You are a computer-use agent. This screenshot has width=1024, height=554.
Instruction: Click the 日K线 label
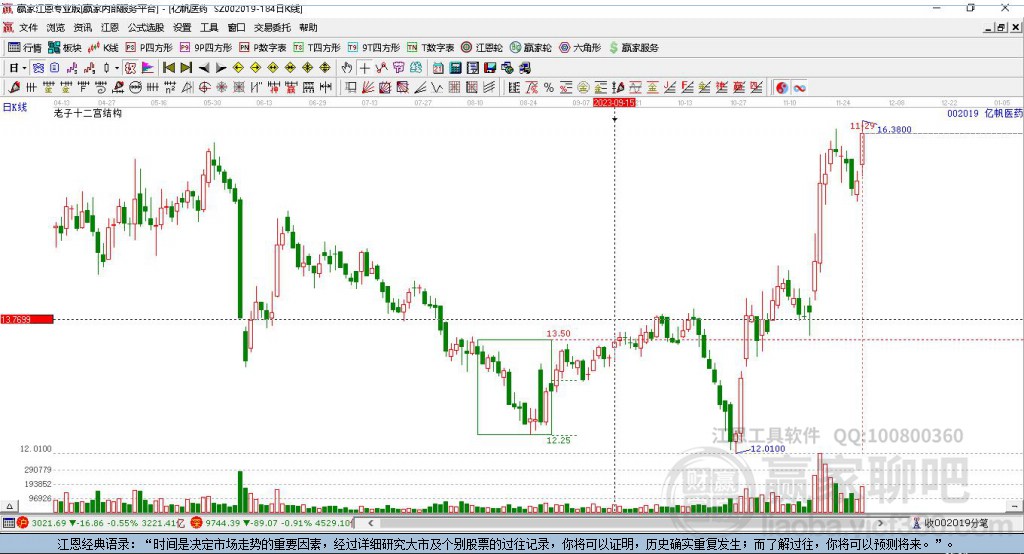click(15, 107)
